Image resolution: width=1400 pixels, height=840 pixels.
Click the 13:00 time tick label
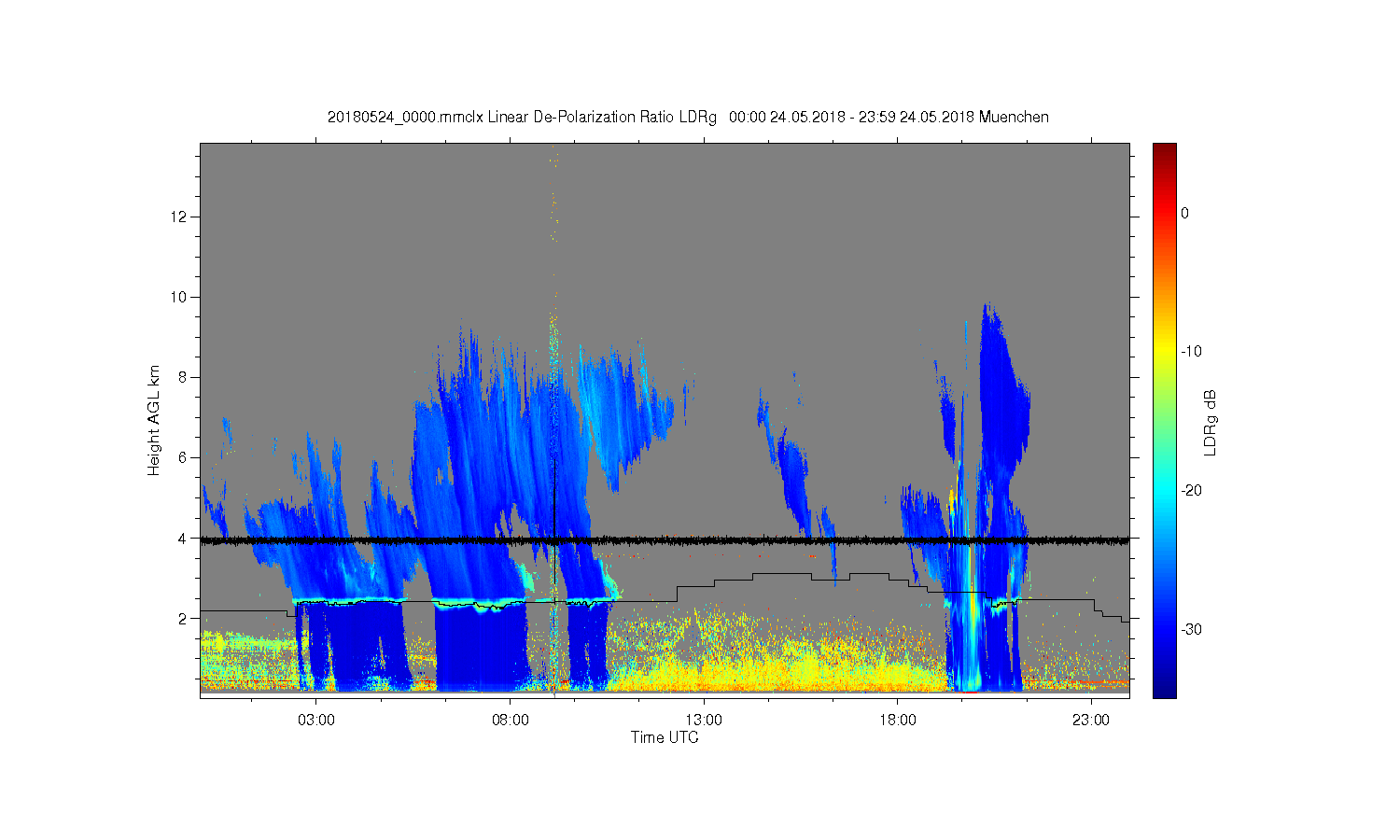coord(704,721)
